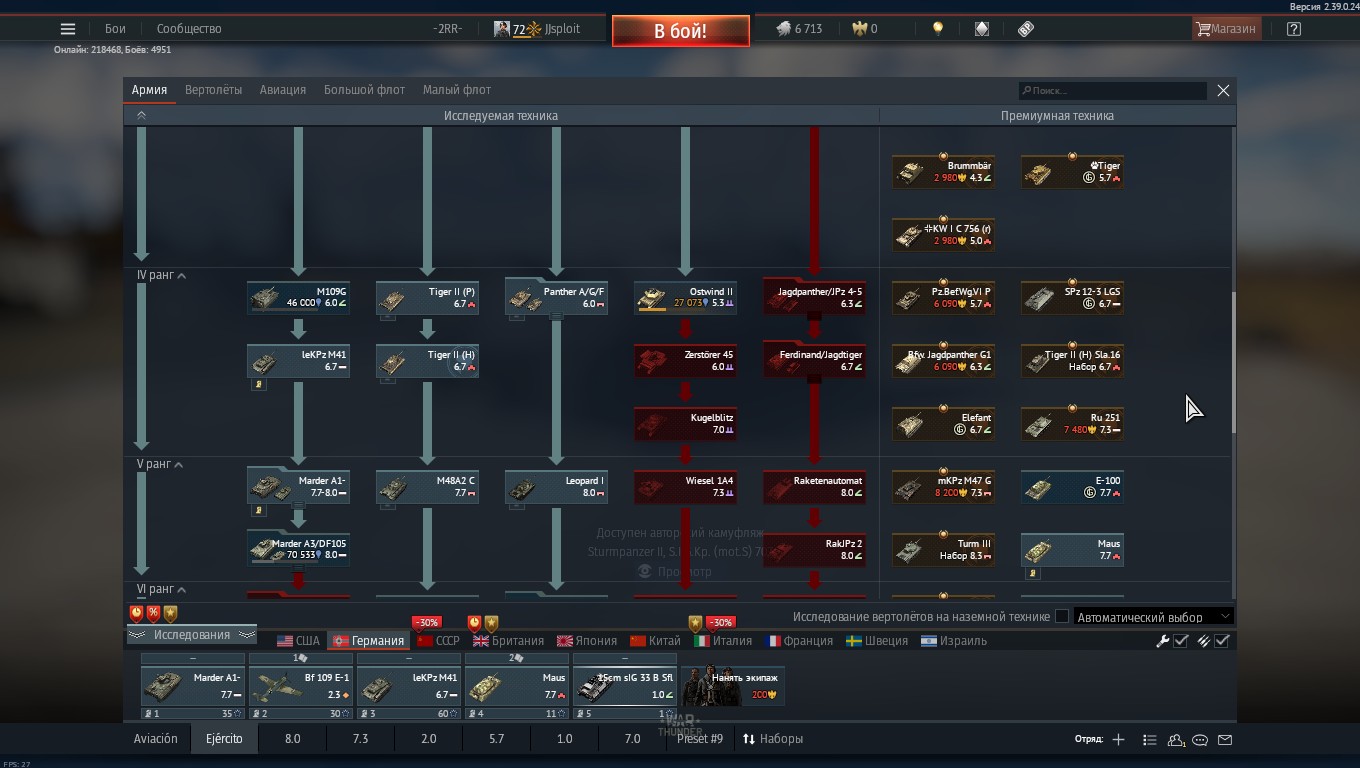Collapse the IV ранг section
Screen dimensions: 1360x768
click(x=181, y=276)
